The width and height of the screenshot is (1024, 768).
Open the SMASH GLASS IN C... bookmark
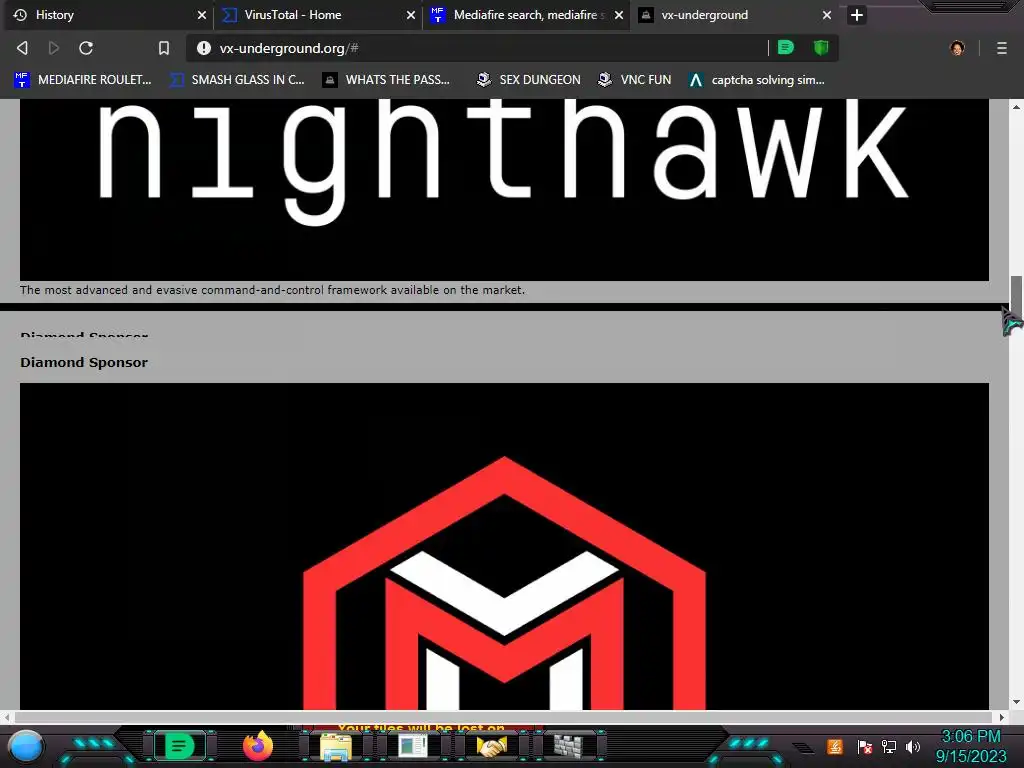238,80
